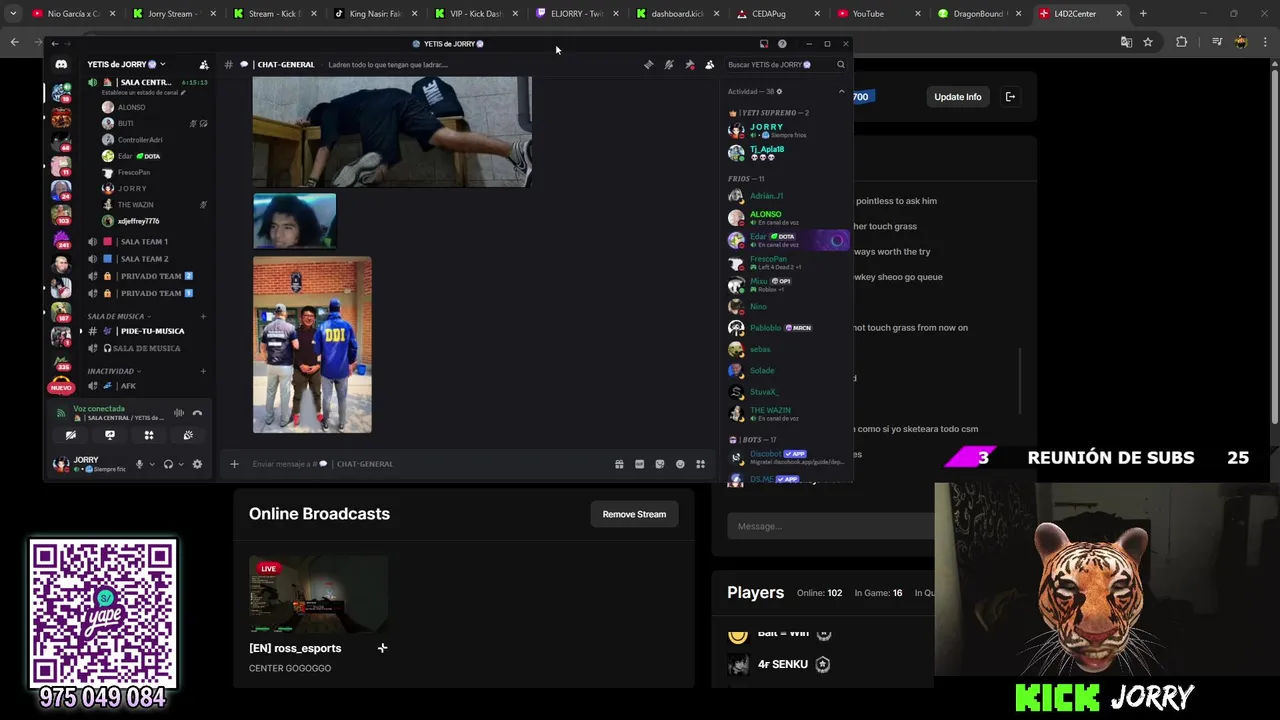This screenshot has height=720, width=1280.
Task: Disconnect from voice with the hang-up icon
Action: (x=197, y=412)
